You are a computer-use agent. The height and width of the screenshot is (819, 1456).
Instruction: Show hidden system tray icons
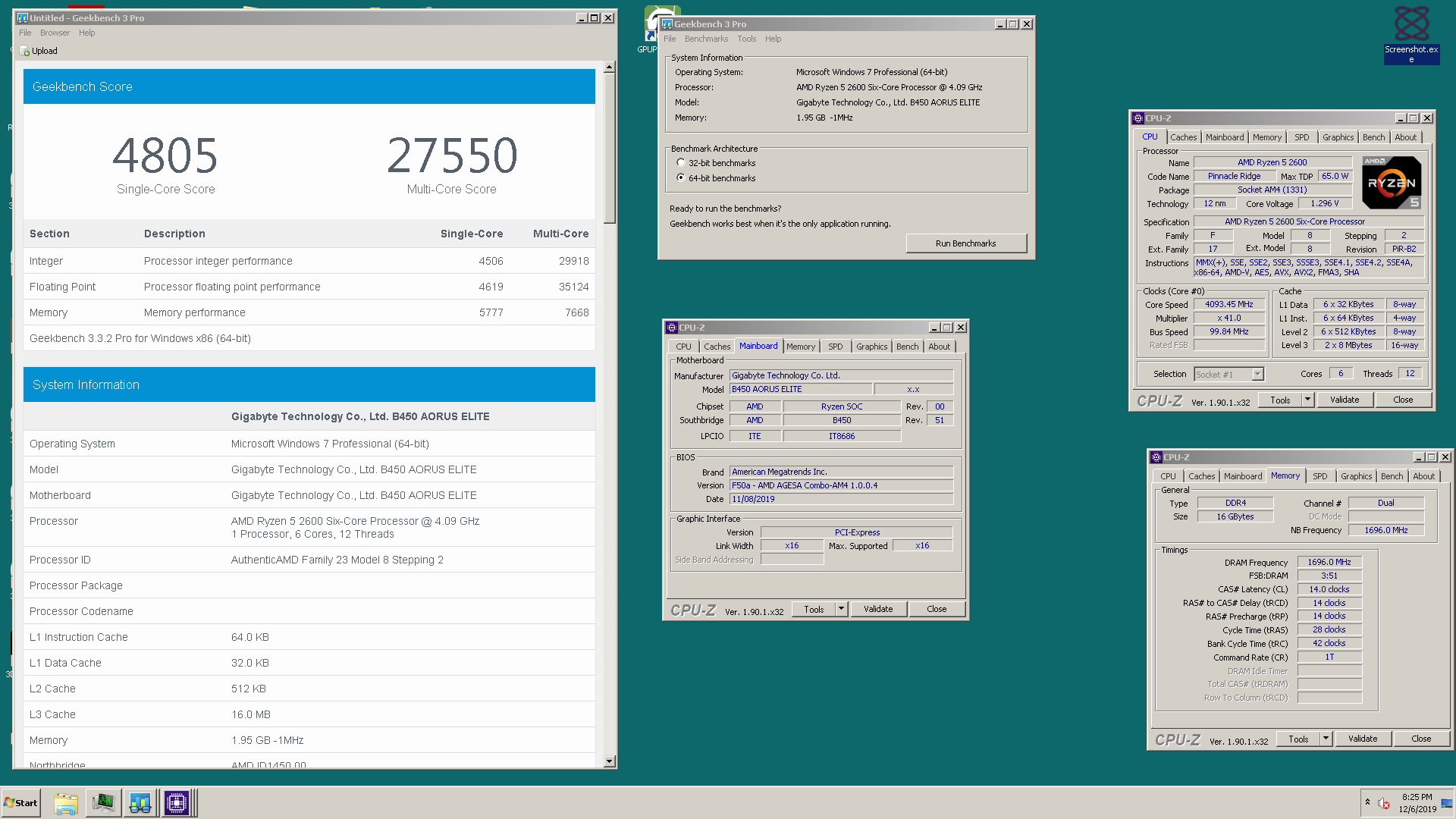1367,802
